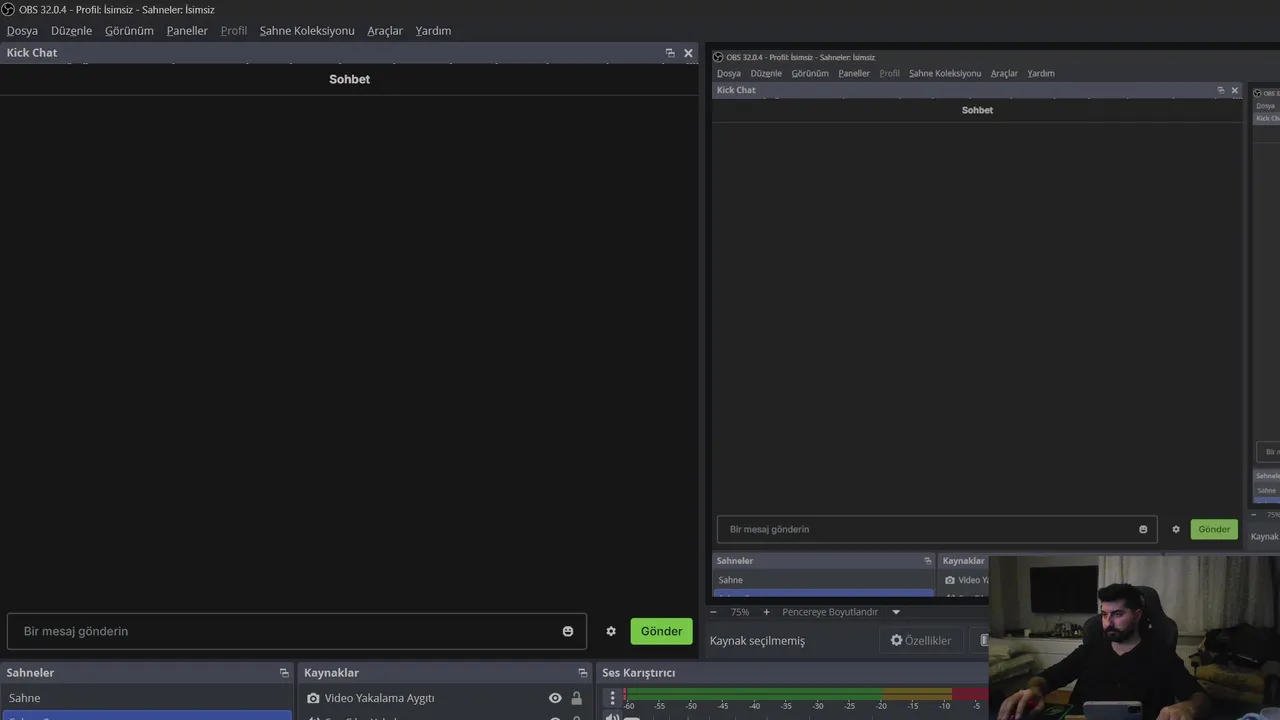Float the Kaynaklar dock panel

[582, 673]
